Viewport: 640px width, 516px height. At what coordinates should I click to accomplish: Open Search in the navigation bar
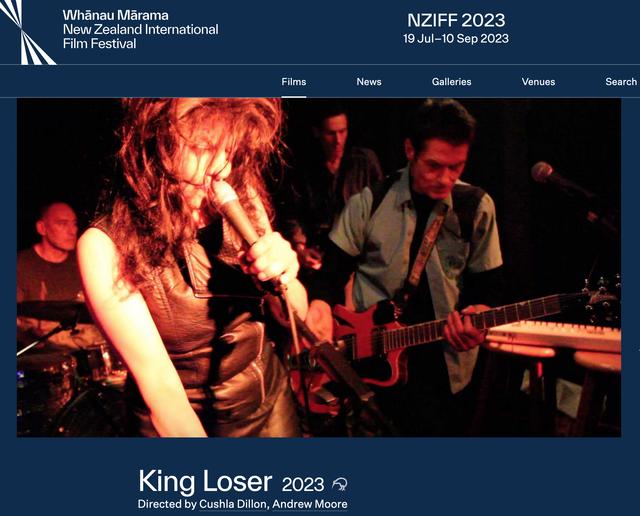621,82
